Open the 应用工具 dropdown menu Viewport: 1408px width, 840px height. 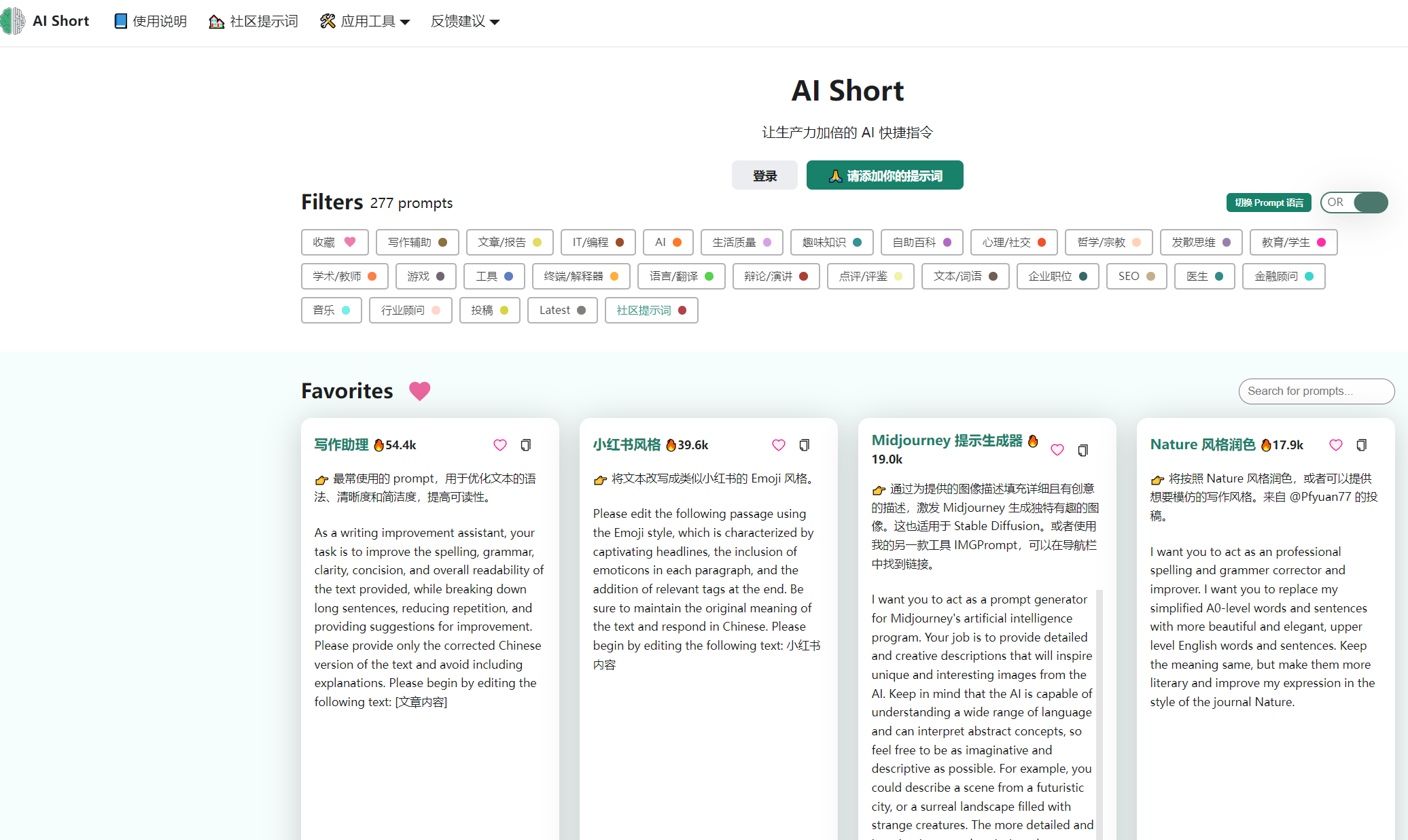365,21
